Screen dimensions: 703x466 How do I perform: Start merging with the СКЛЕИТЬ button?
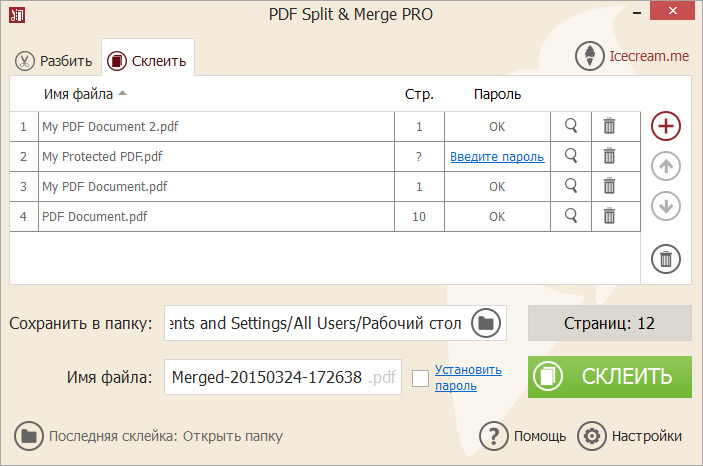tap(610, 377)
